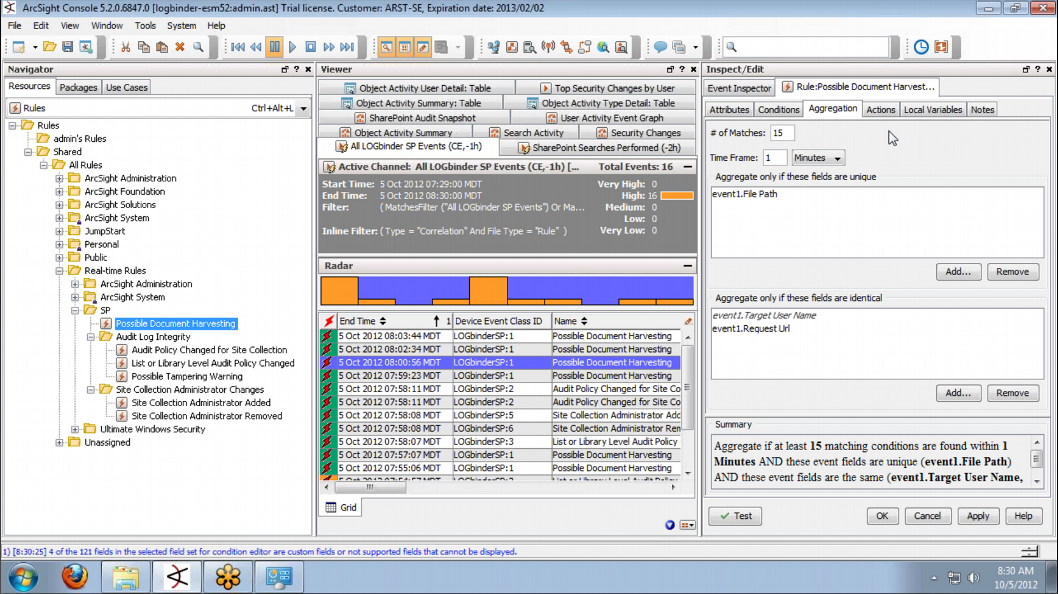Click the events grid horizontal scrollbar thumb
Image resolution: width=1058 pixels, height=594 pixels.
(x=370, y=487)
